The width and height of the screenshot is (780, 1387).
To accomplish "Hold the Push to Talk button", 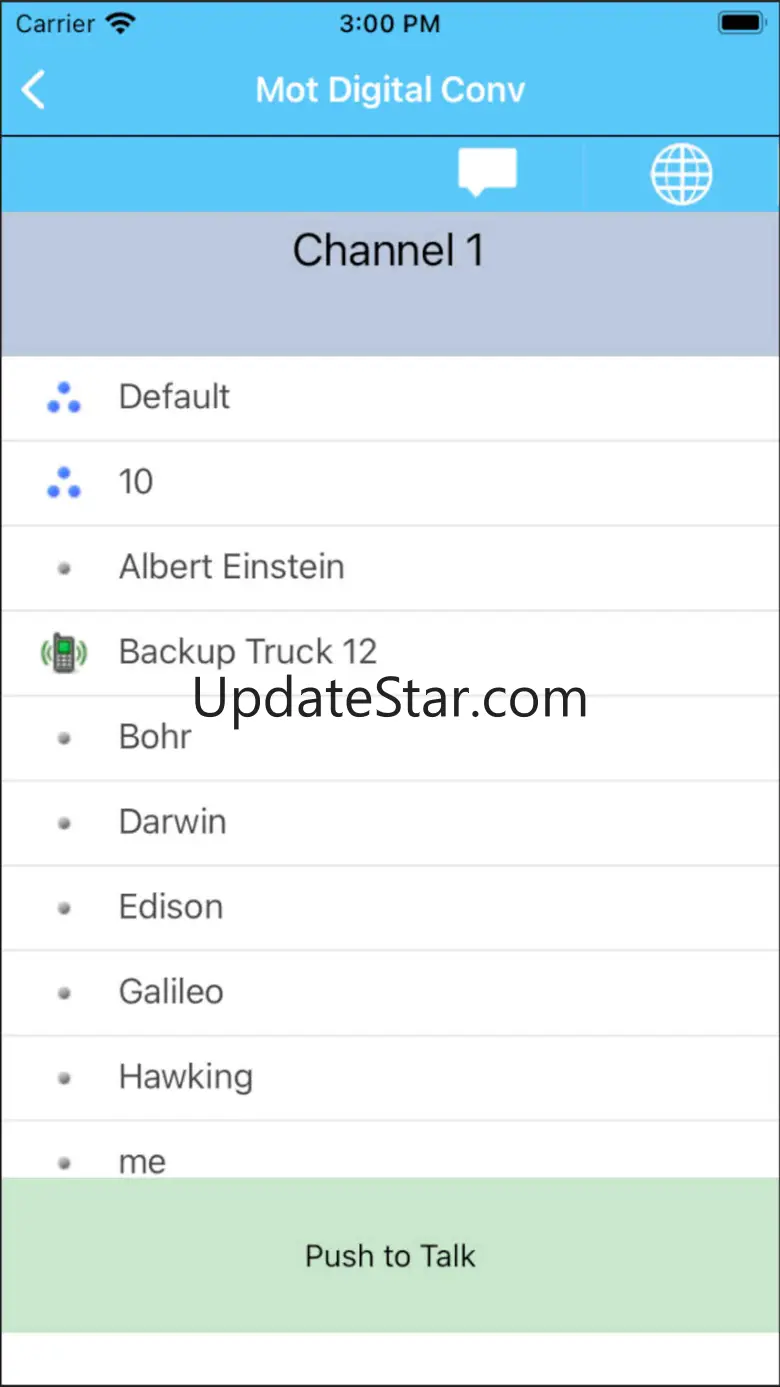I will tap(390, 1255).
